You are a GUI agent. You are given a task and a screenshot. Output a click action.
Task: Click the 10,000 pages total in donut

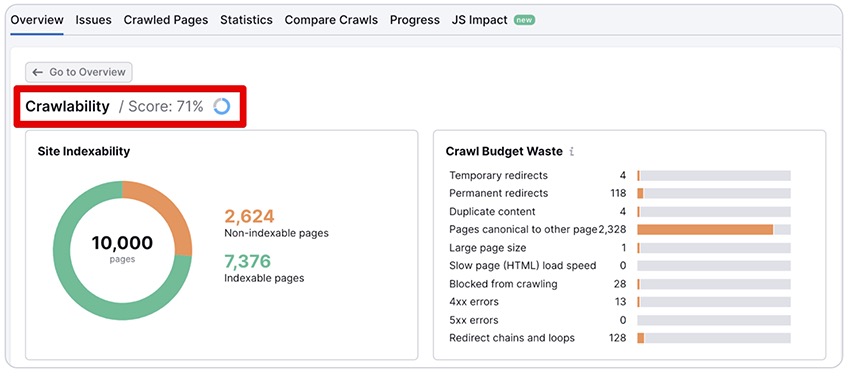tap(122, 243)
